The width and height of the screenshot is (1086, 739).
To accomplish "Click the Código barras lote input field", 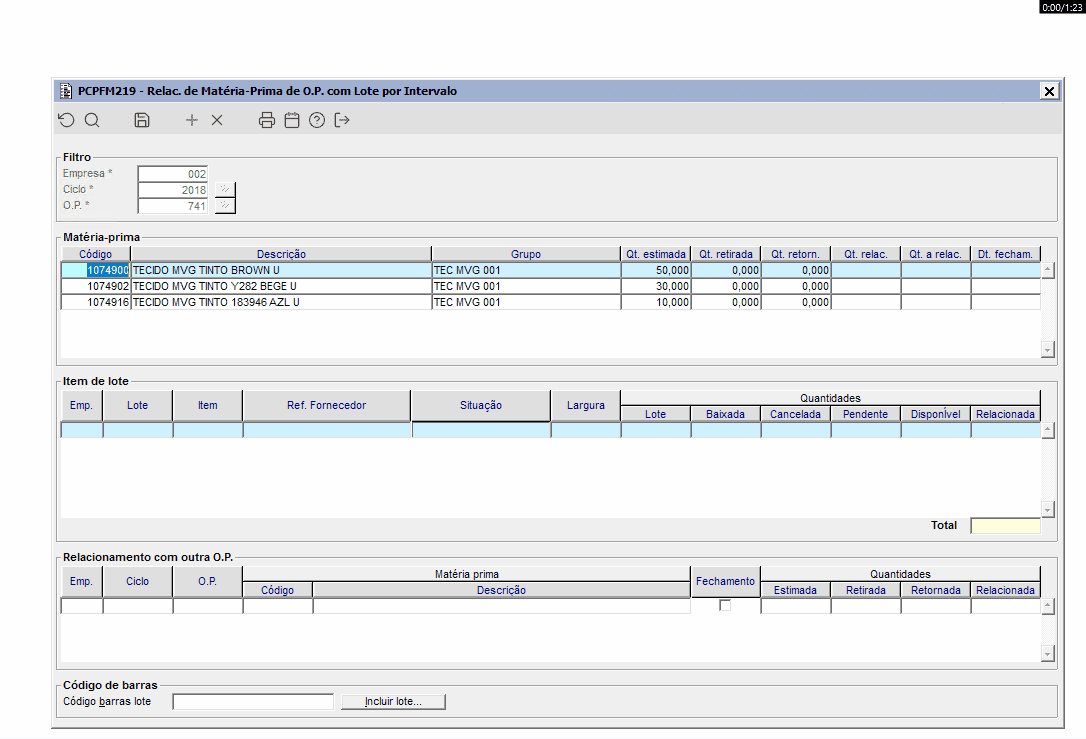I will 253,702.
